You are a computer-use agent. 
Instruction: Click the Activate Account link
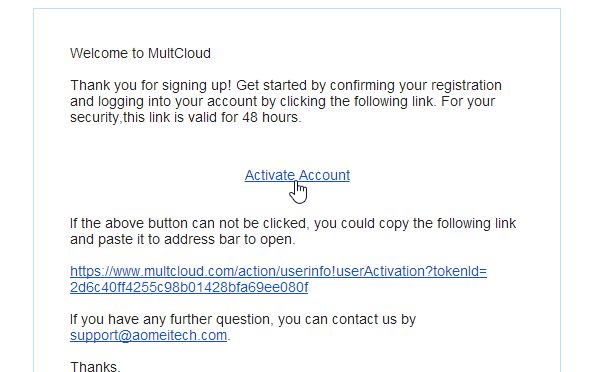pyautogui.click(x=297, y=175)
